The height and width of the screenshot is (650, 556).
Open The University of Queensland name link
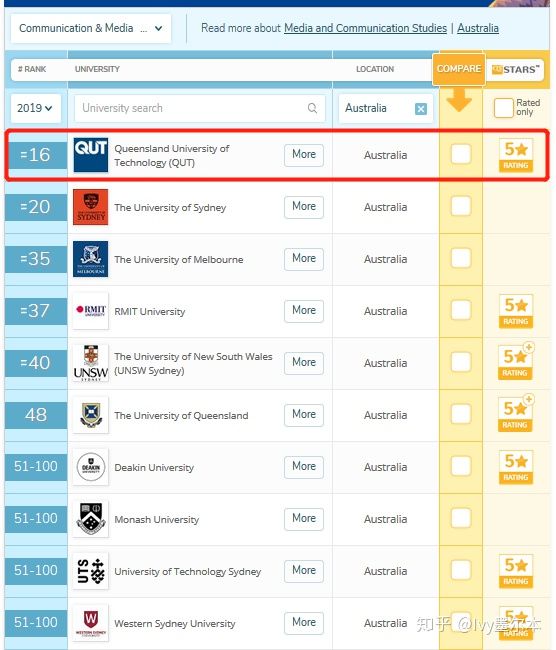(x=181, y=415)
